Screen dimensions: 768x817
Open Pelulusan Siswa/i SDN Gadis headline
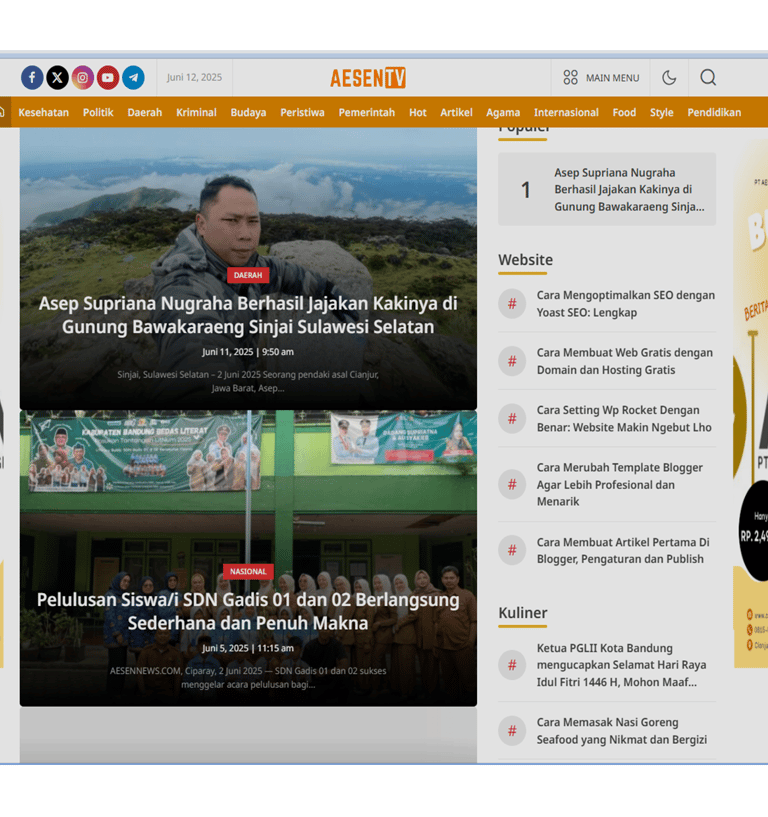248,611
